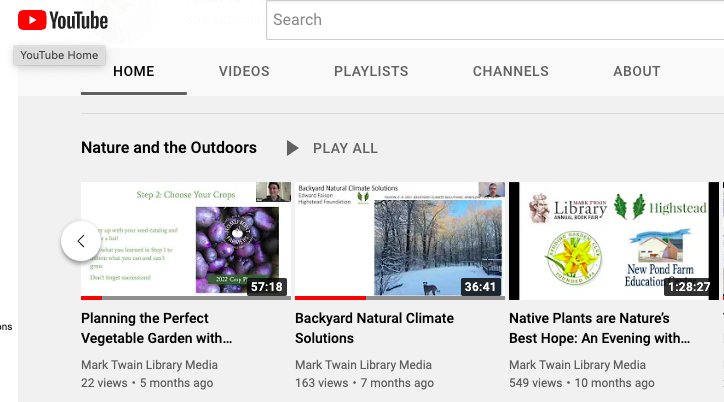Image resolution: width=724 pixels, height=402 pixels.
Task: Open the snowy Backyard Natural Climate Solutions thumbnail
Action: click(x=399, y=238)
